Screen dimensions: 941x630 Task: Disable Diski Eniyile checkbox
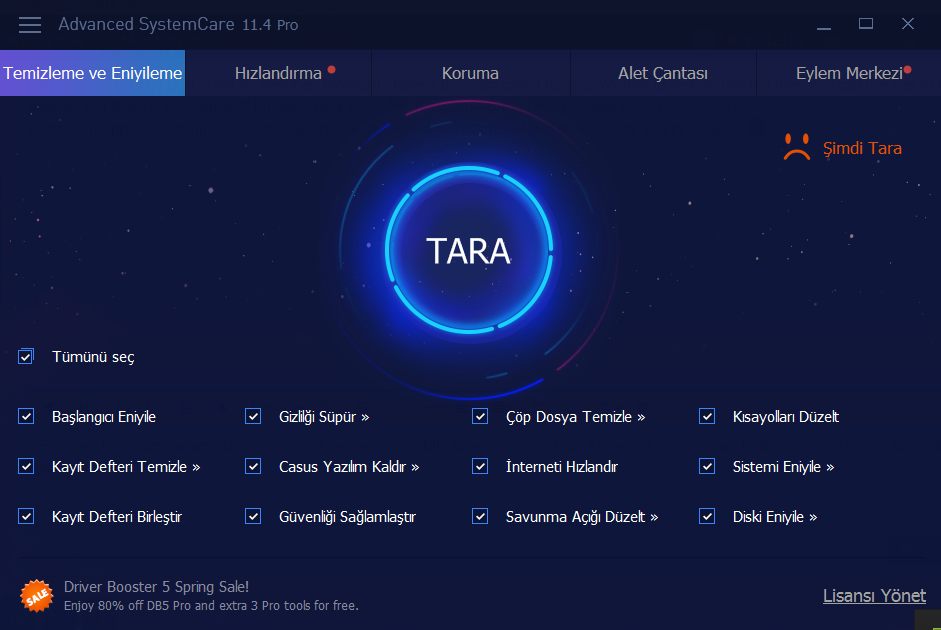click(x=707, y=517)
